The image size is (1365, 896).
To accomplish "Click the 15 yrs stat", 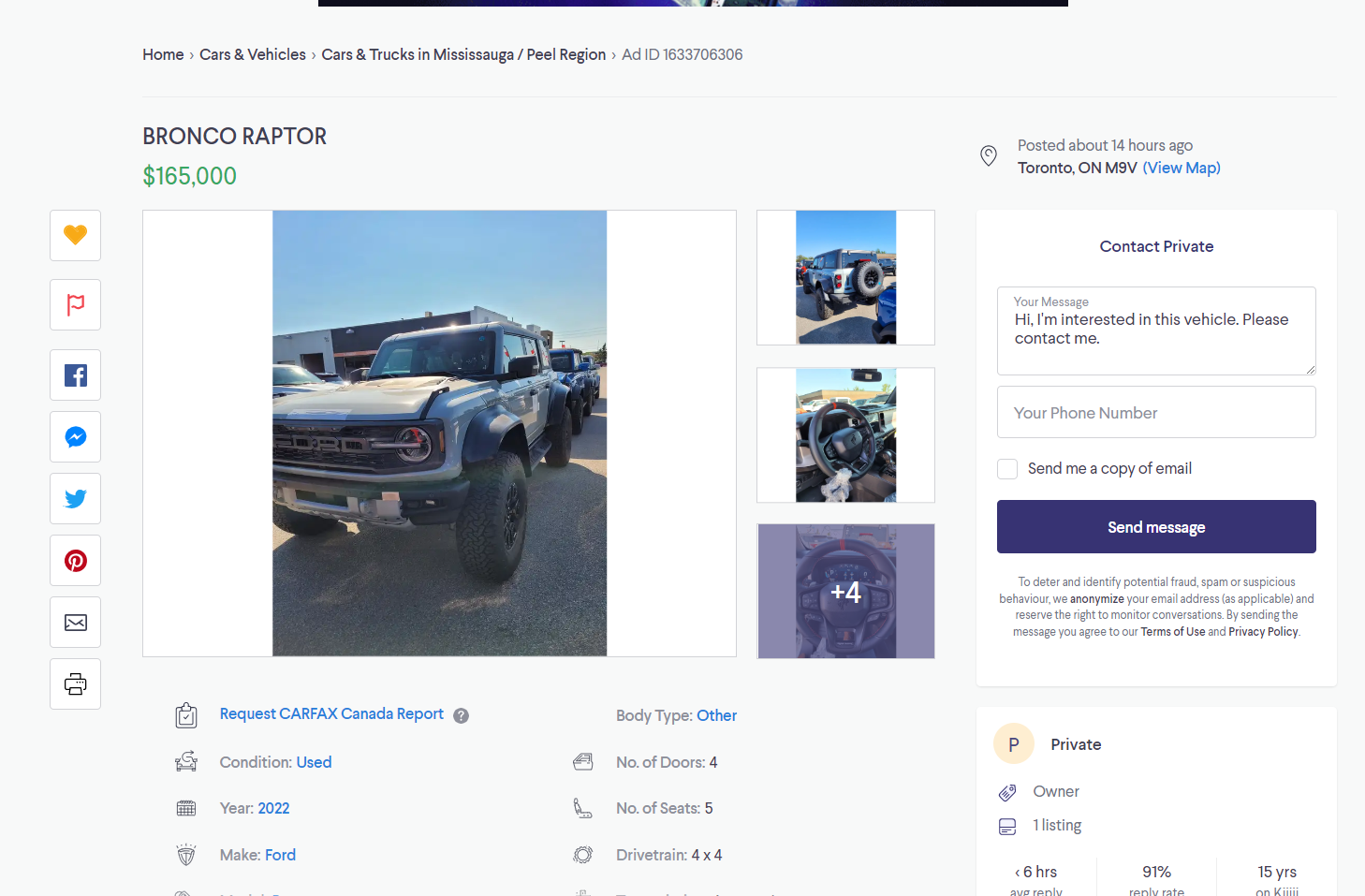I will [x=1277, y=880].
